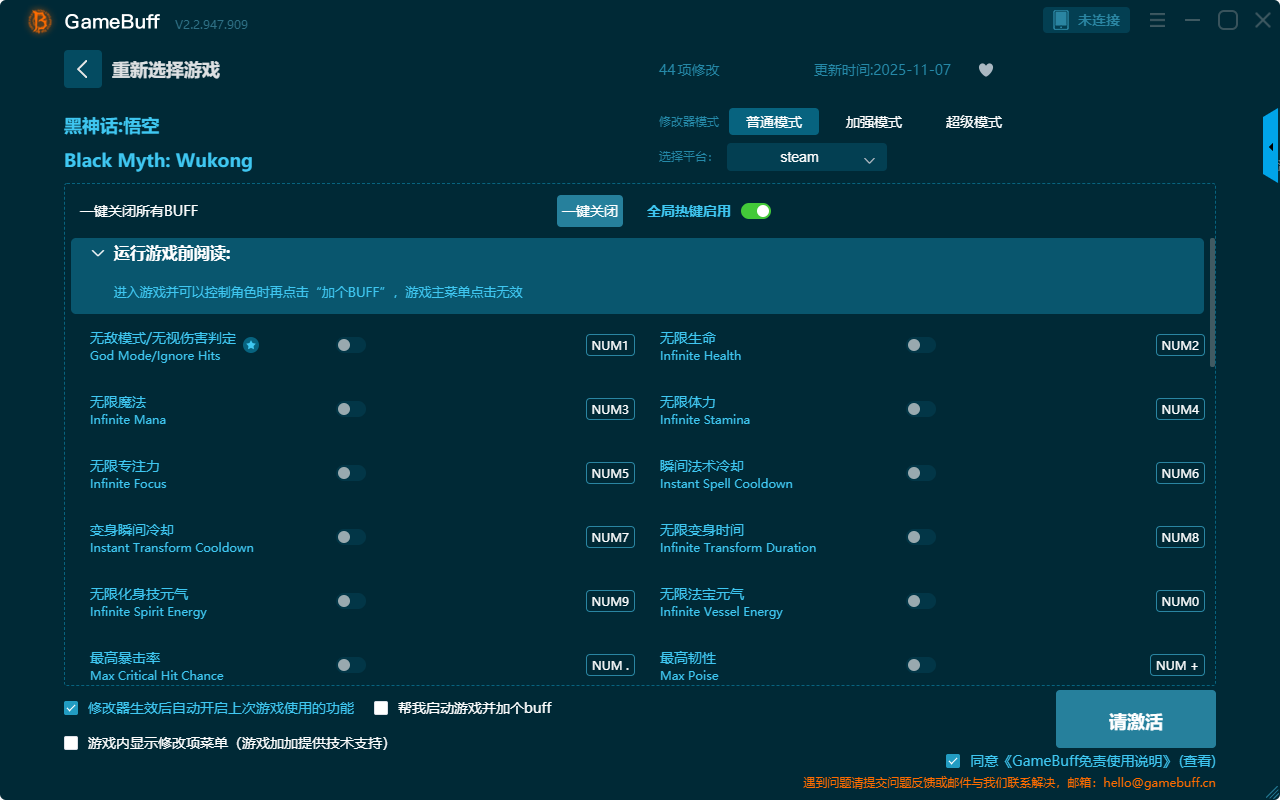Toggle the global hotkey switch
This screenshot has height=800, width=1280.
(756, 211)
